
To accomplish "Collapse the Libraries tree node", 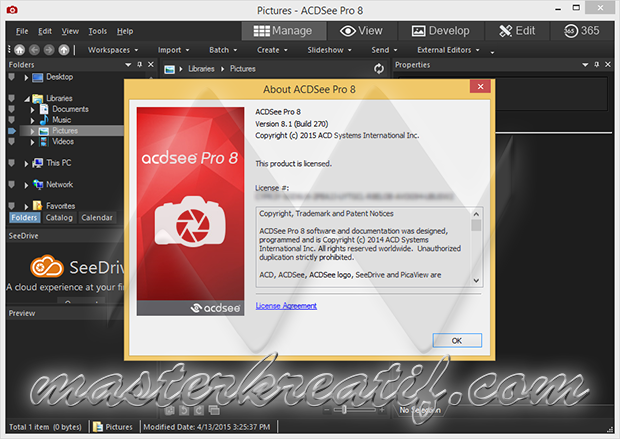I will (27, 99).
